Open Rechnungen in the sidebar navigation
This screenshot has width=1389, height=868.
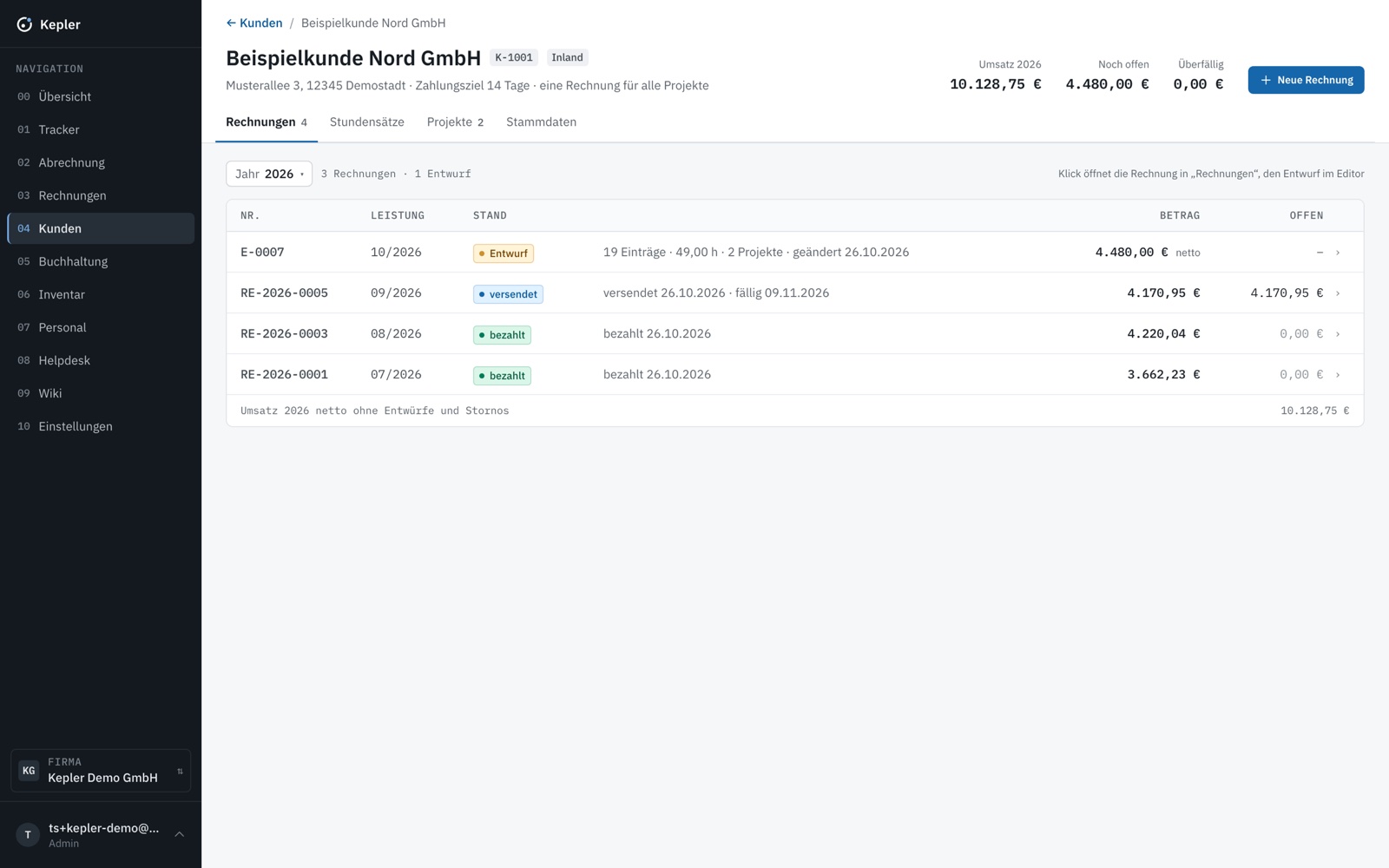(x=101, y=195)
